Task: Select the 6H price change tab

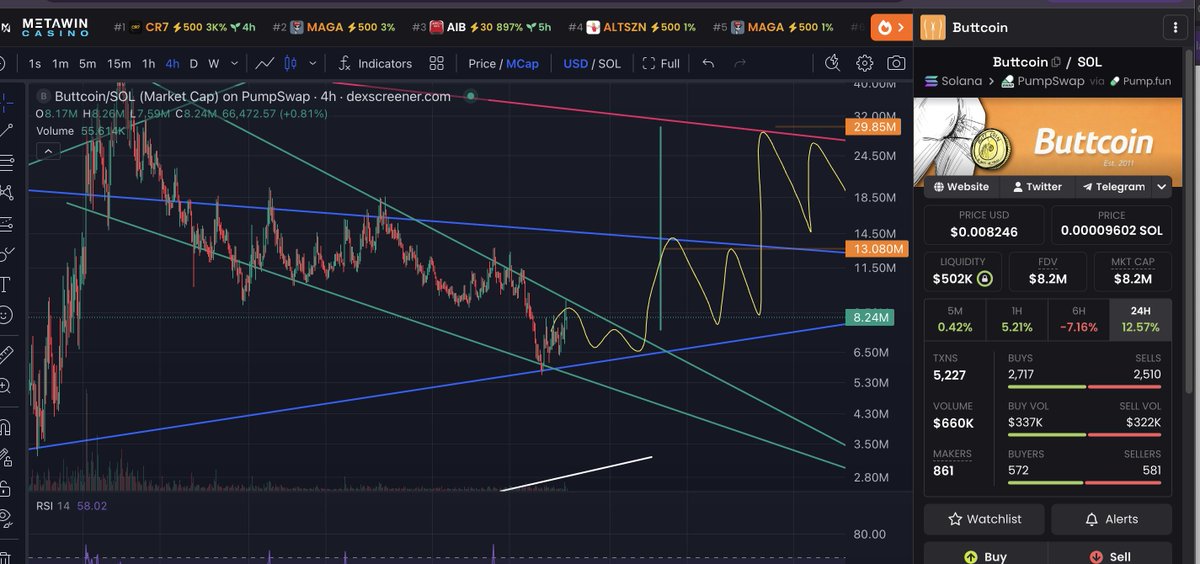Action: (x=1078, y=319)
